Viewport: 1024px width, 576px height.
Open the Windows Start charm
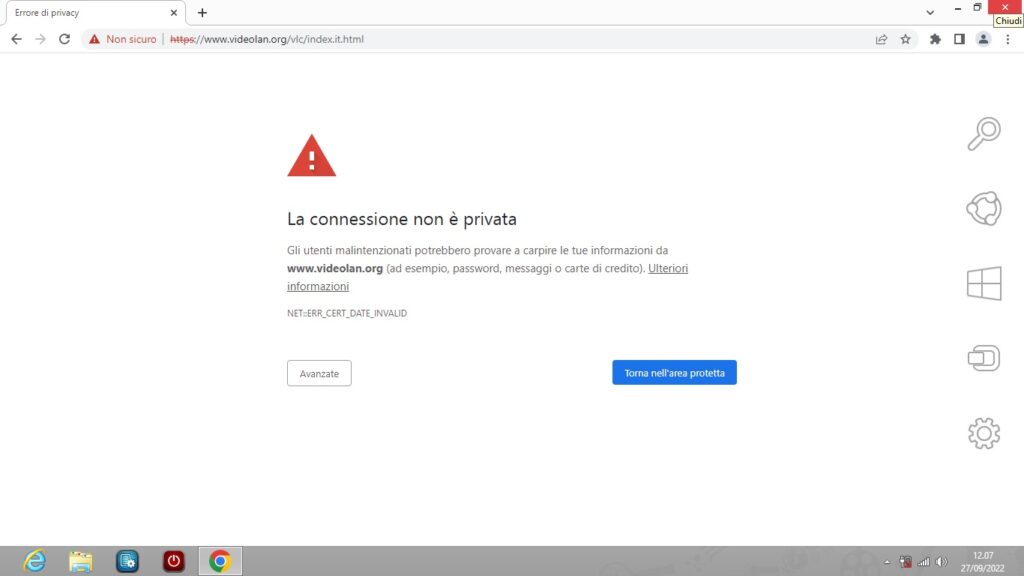coord(984,283)
